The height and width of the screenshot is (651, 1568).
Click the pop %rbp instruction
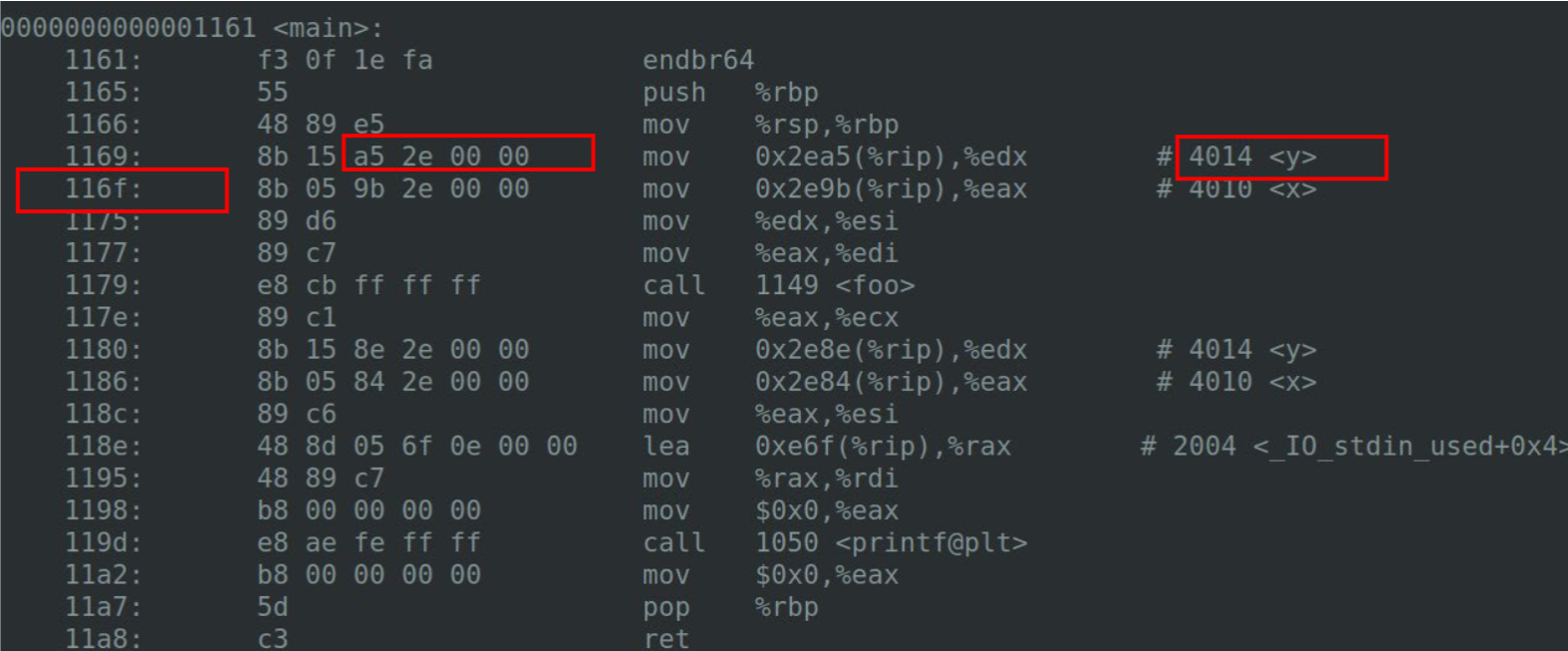tap(730, 607)
